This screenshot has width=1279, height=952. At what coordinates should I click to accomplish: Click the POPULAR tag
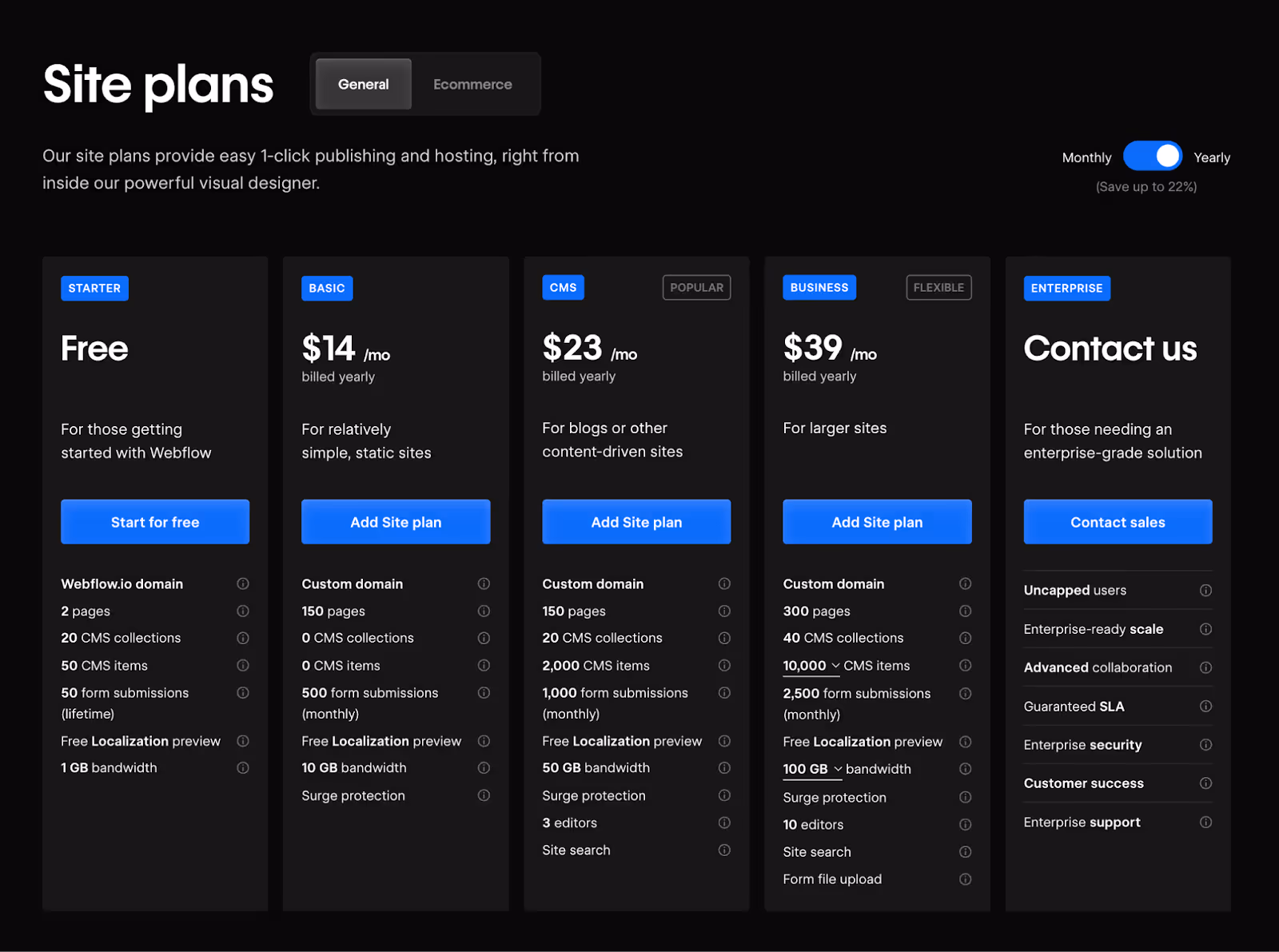pyautogui.click(x=696, y=287)
